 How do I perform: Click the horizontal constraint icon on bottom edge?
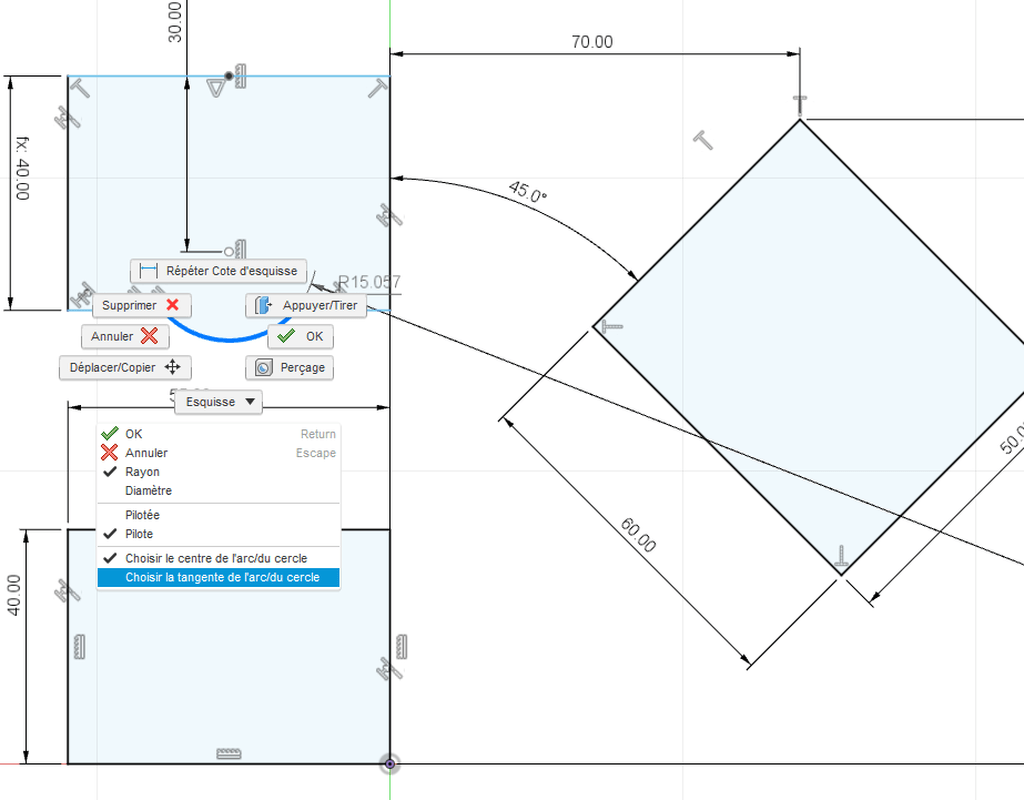229,754
